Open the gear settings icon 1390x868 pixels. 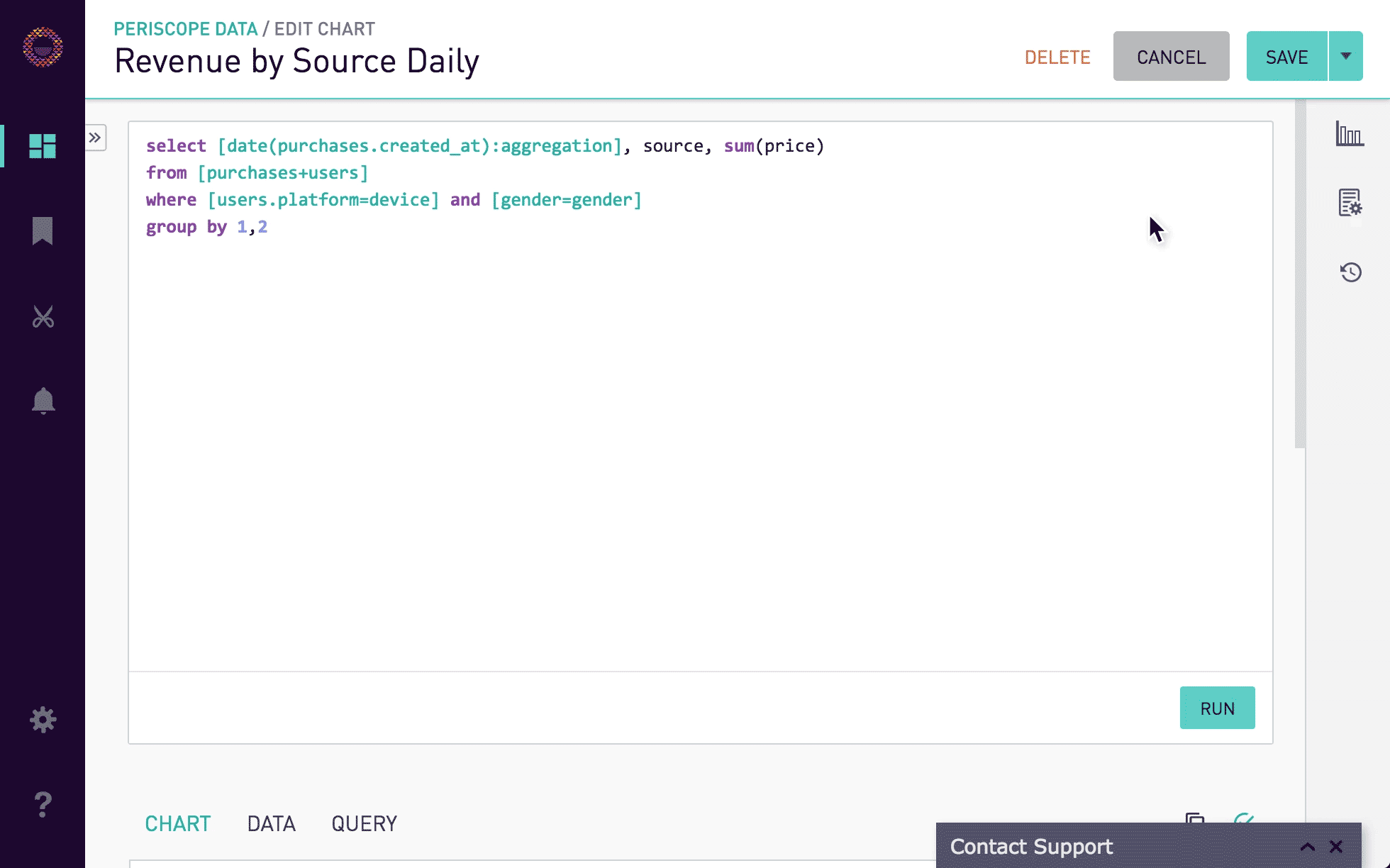[x=43, y=720]
